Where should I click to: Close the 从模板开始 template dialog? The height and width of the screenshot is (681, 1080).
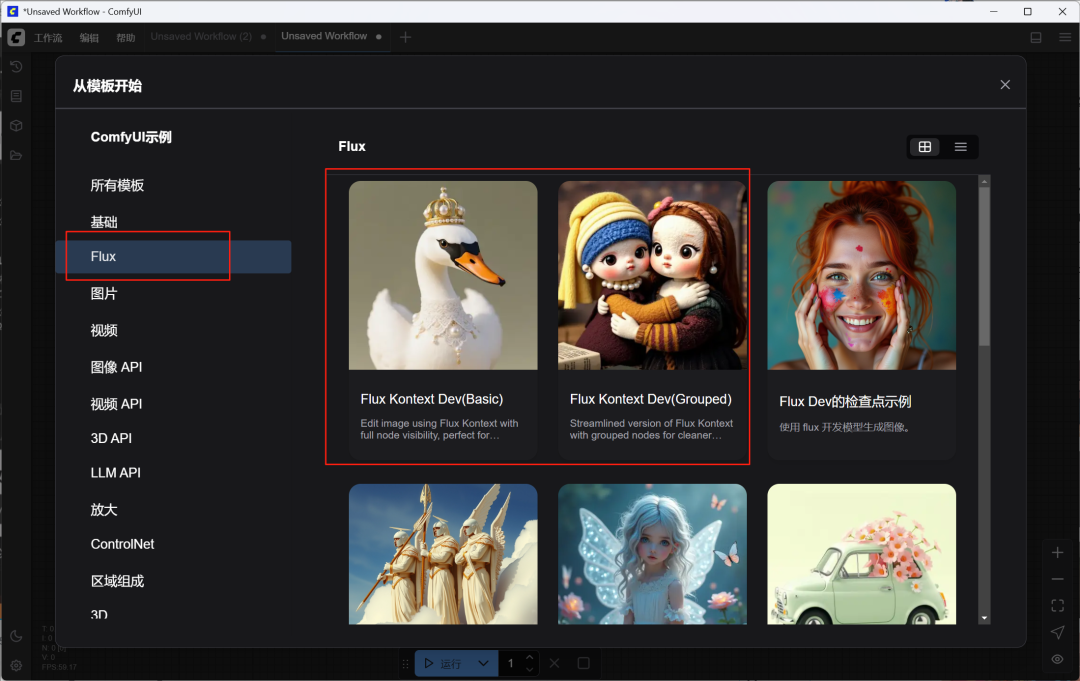(x=1006, y=85)
